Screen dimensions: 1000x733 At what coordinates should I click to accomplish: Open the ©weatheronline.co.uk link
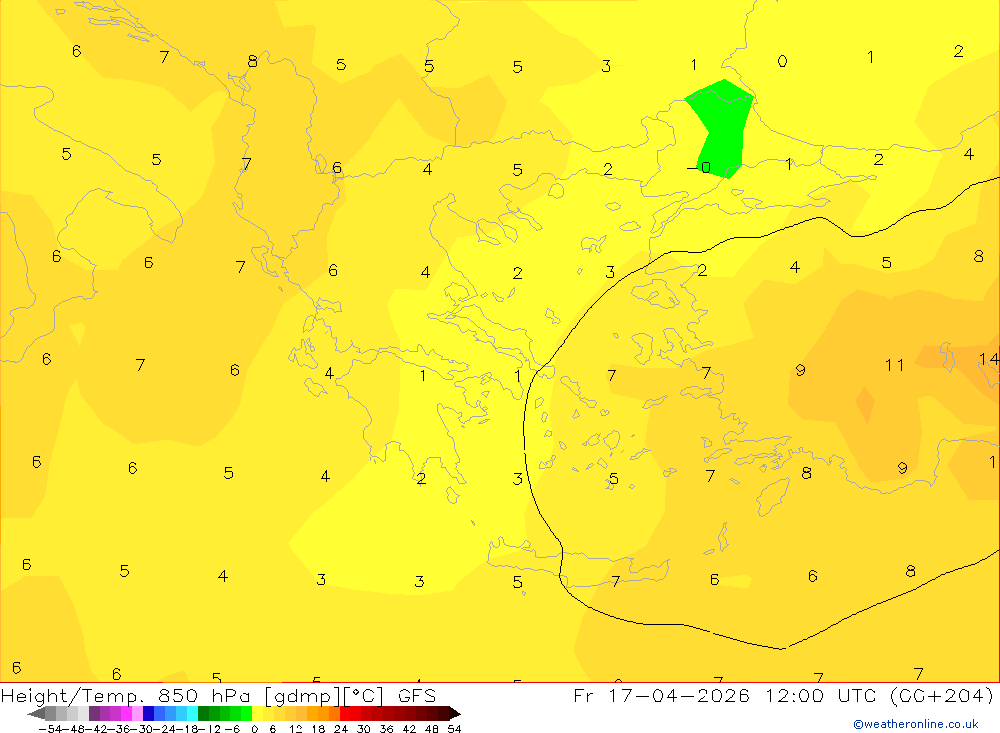(x=916, y=724)
